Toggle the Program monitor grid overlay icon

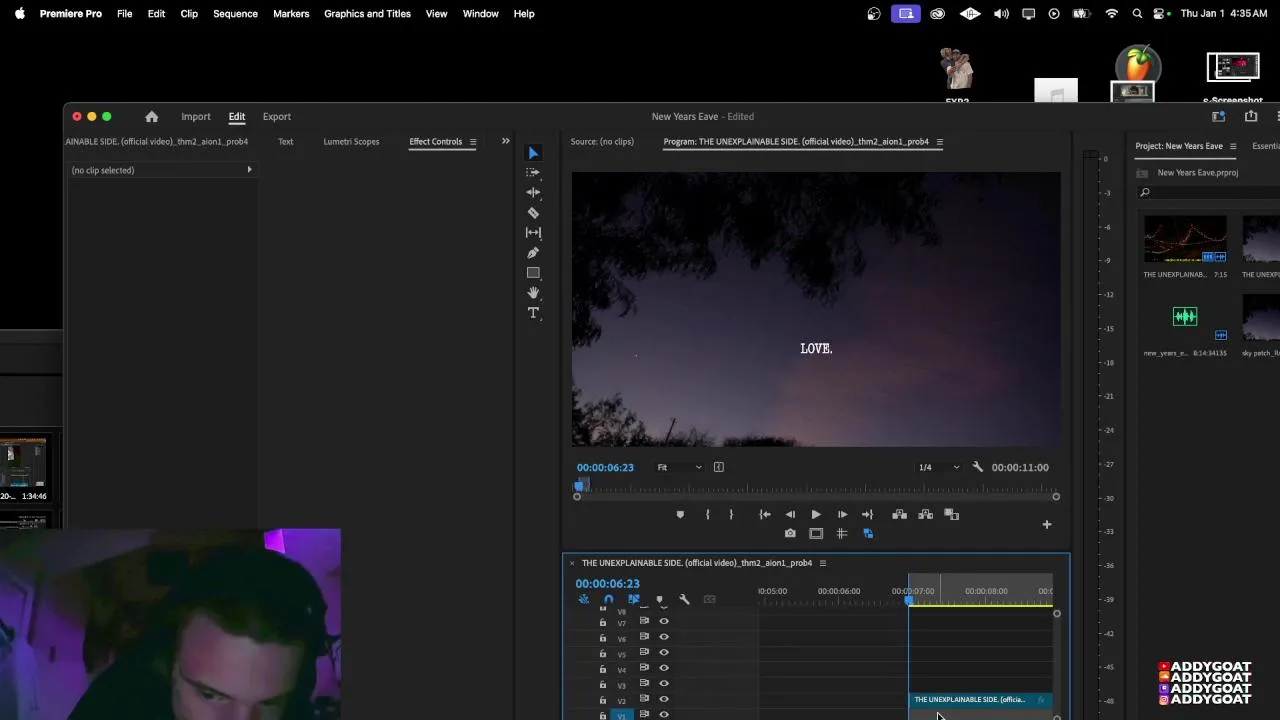pyautogui.click(x=842, y=534)
